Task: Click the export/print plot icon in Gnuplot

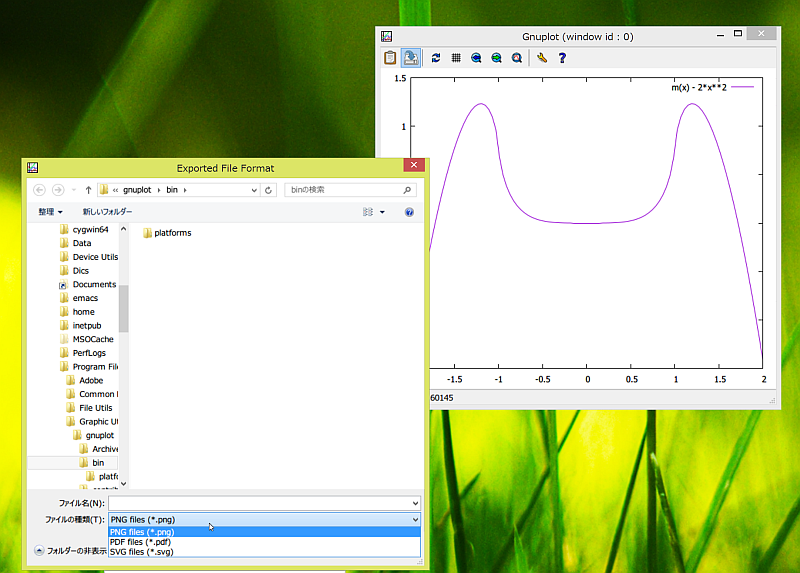Action: [411, 58]
